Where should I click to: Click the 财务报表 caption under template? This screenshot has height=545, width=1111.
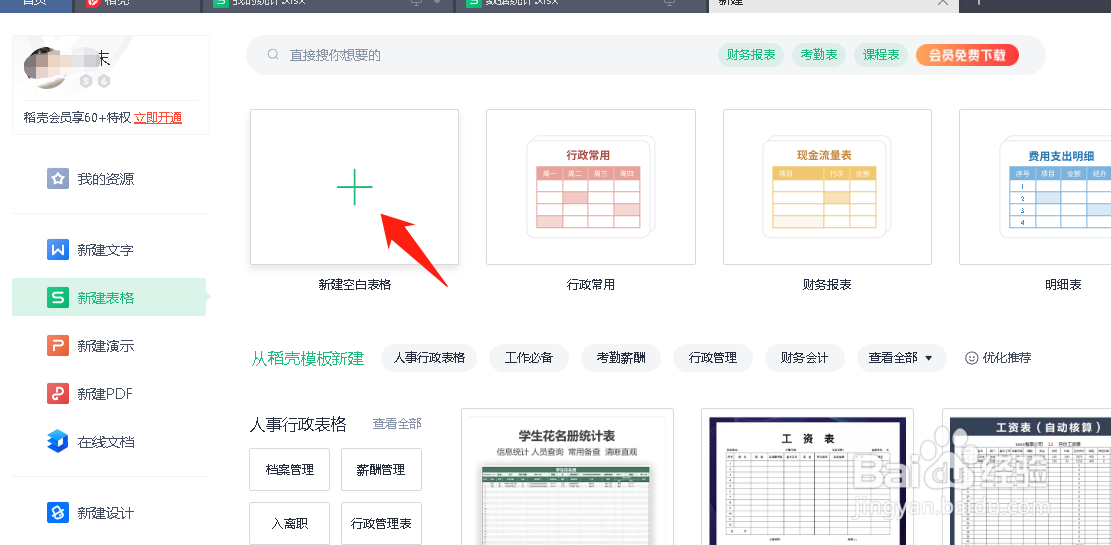pyautogui.click(x=827, y=285)
